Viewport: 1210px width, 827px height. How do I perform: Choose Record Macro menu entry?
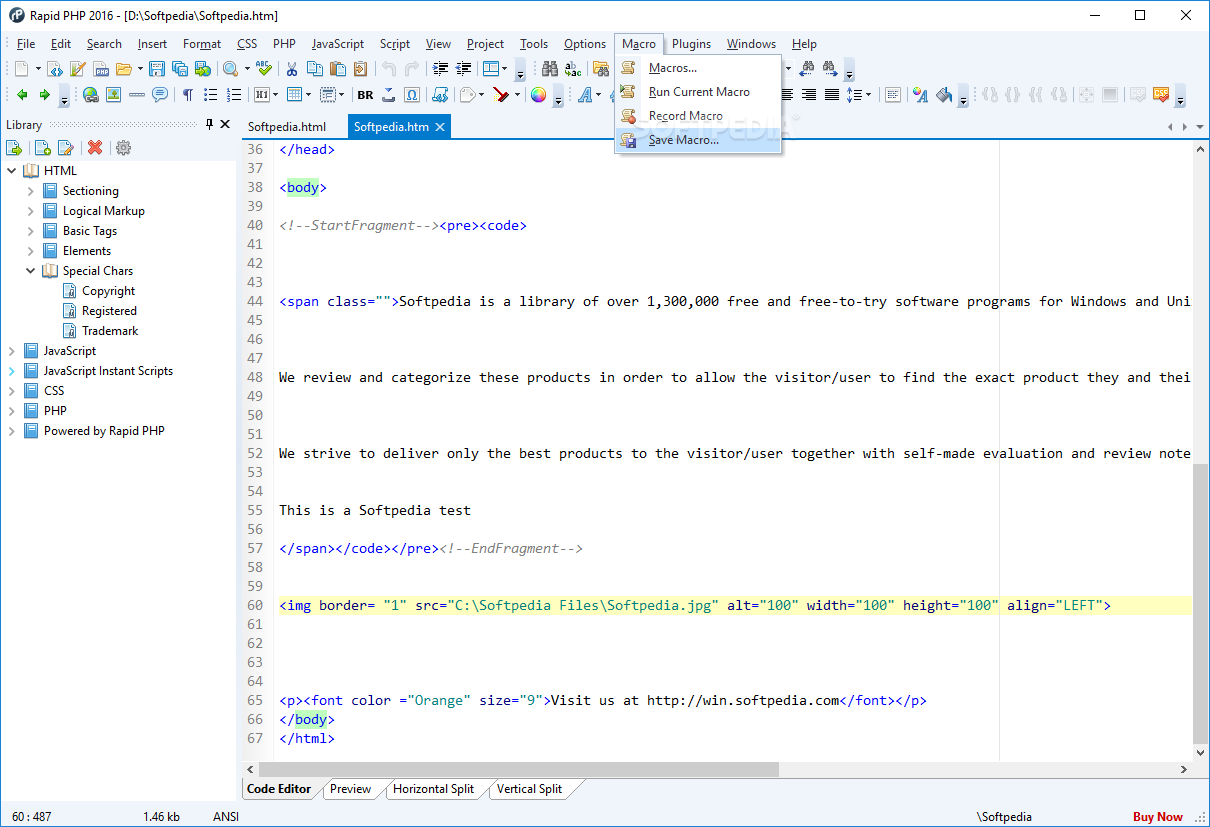pos(697,116)
